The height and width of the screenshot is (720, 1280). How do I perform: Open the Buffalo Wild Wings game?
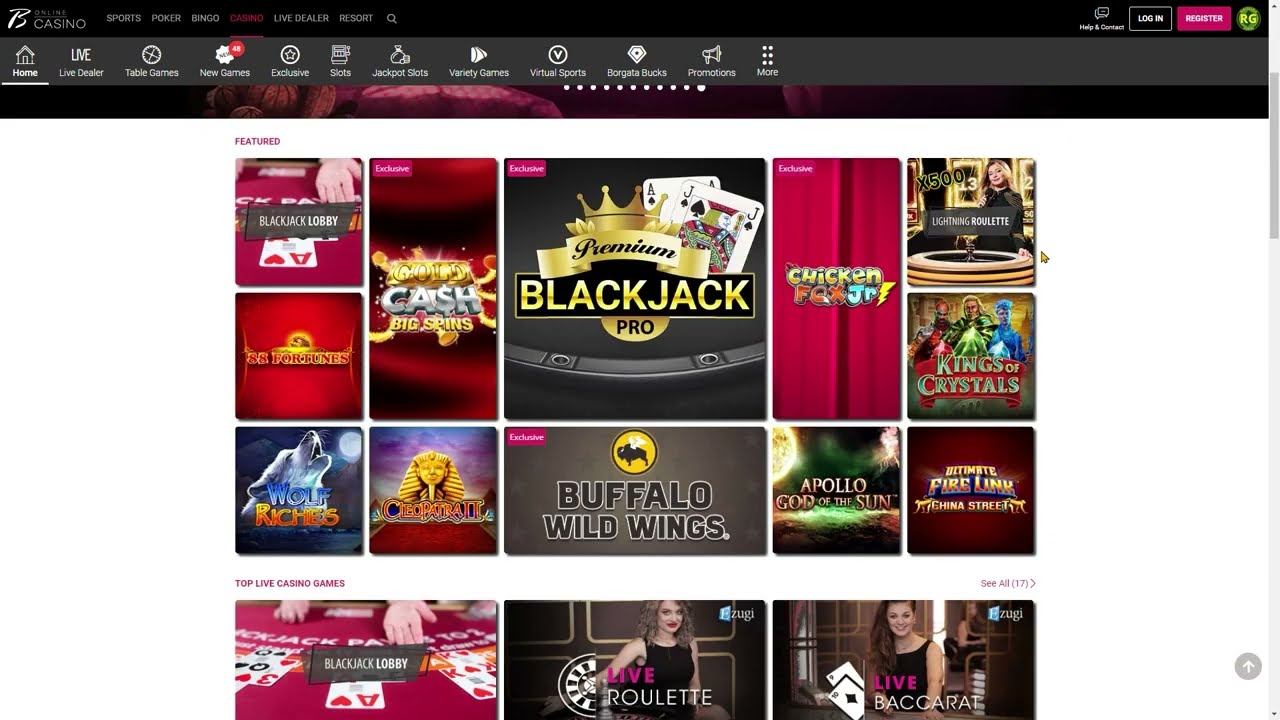coord(635,490)
